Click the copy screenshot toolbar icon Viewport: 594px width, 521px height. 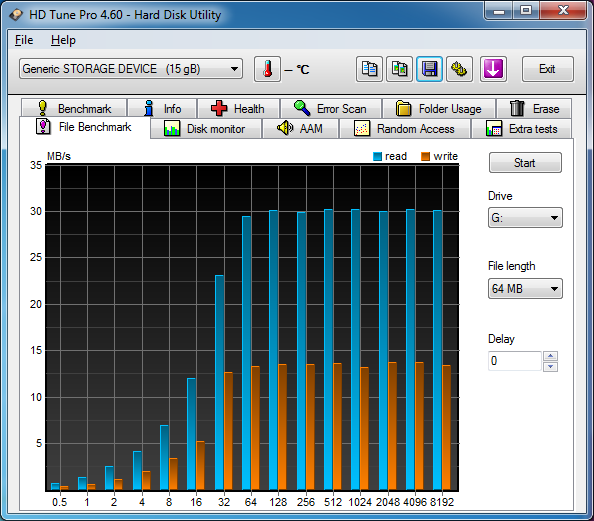(x=399, y=69)
